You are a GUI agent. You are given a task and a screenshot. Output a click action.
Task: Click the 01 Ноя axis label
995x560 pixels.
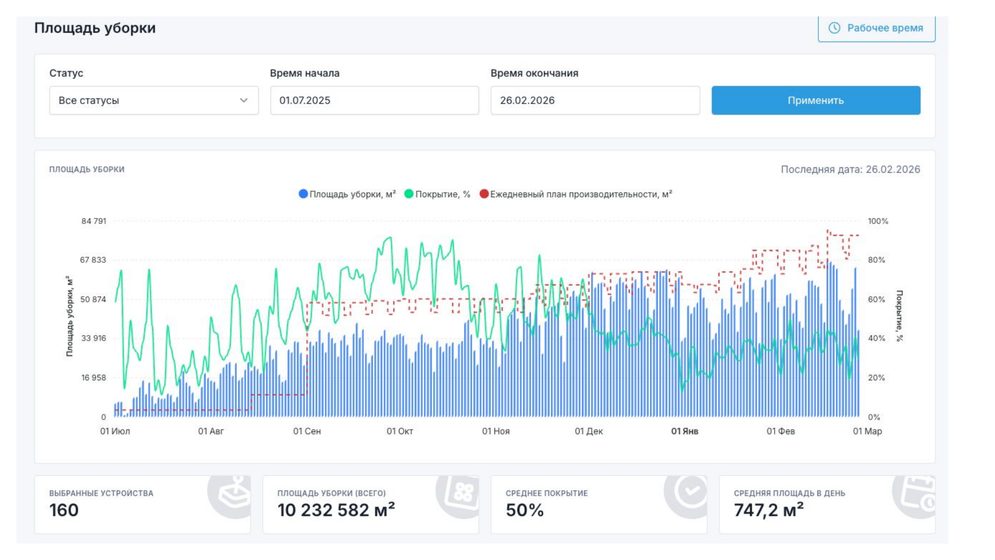[496, 431]
